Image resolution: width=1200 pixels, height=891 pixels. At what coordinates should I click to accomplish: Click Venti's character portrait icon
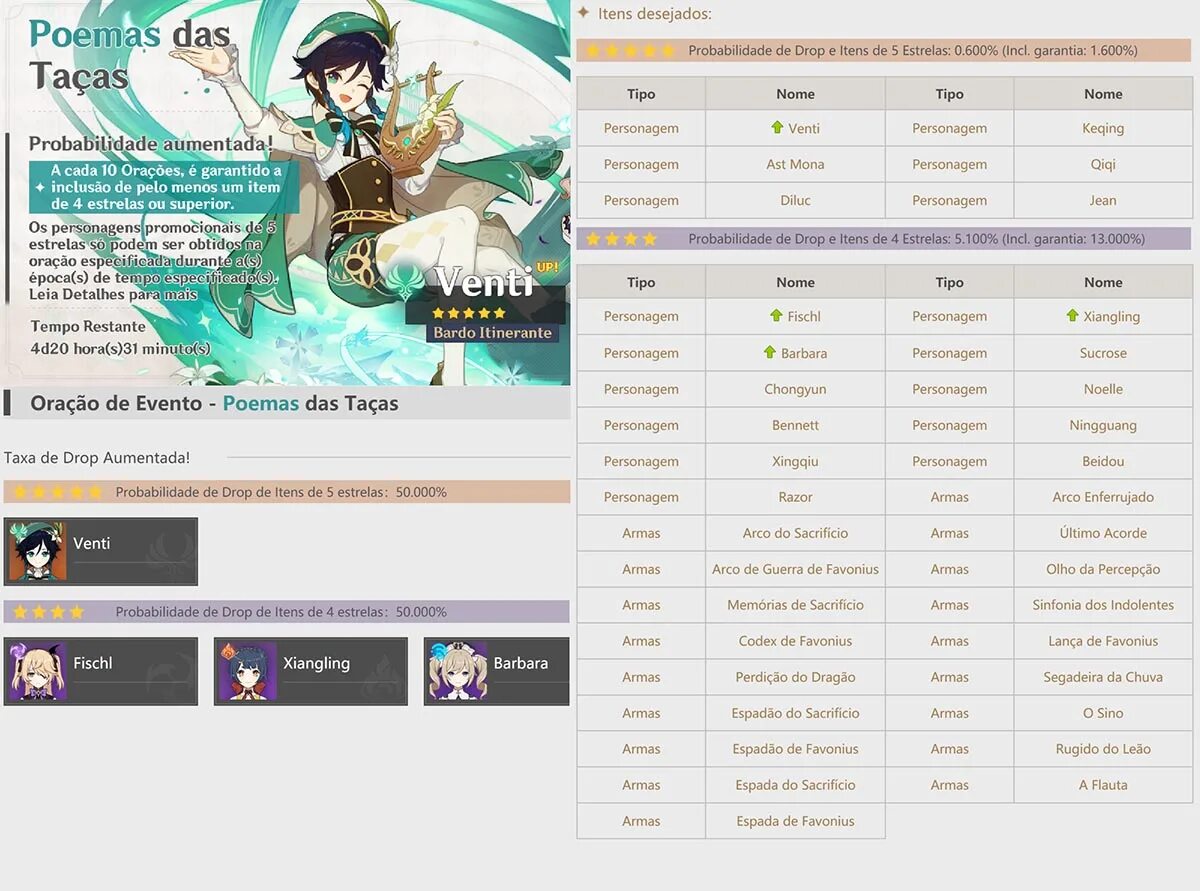38,551
